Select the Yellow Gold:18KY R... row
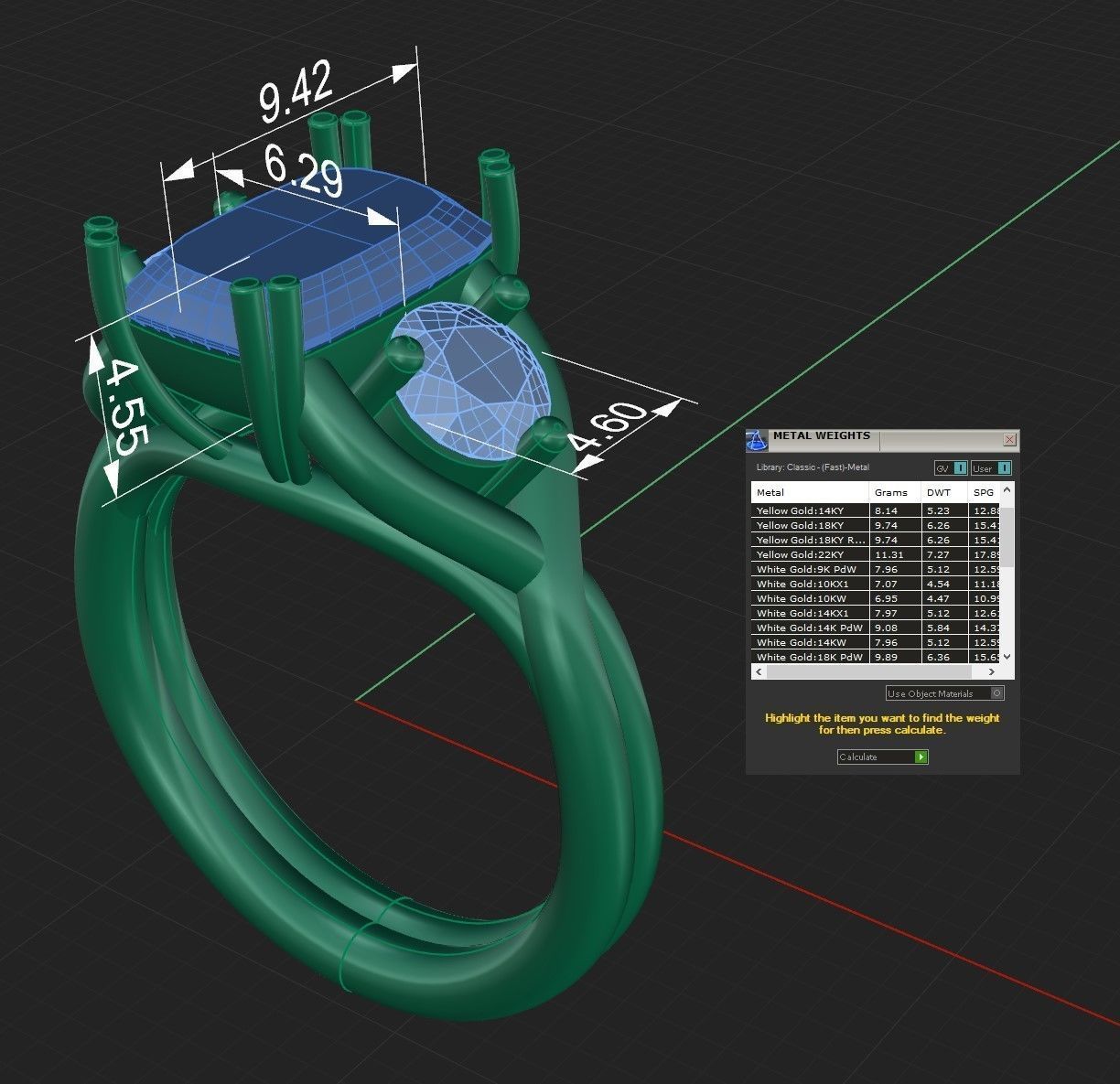The height and width of the screenshot is (1084, 1120). pyautogui.click(x=876, y=540)
